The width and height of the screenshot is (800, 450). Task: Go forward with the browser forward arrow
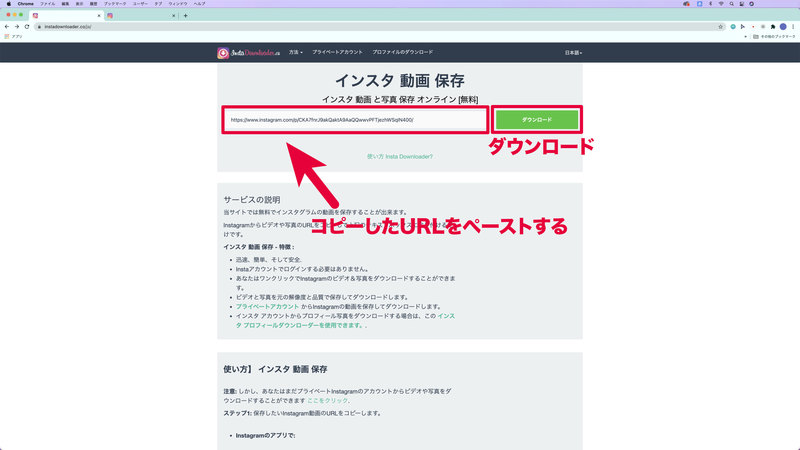pos(17,27)
